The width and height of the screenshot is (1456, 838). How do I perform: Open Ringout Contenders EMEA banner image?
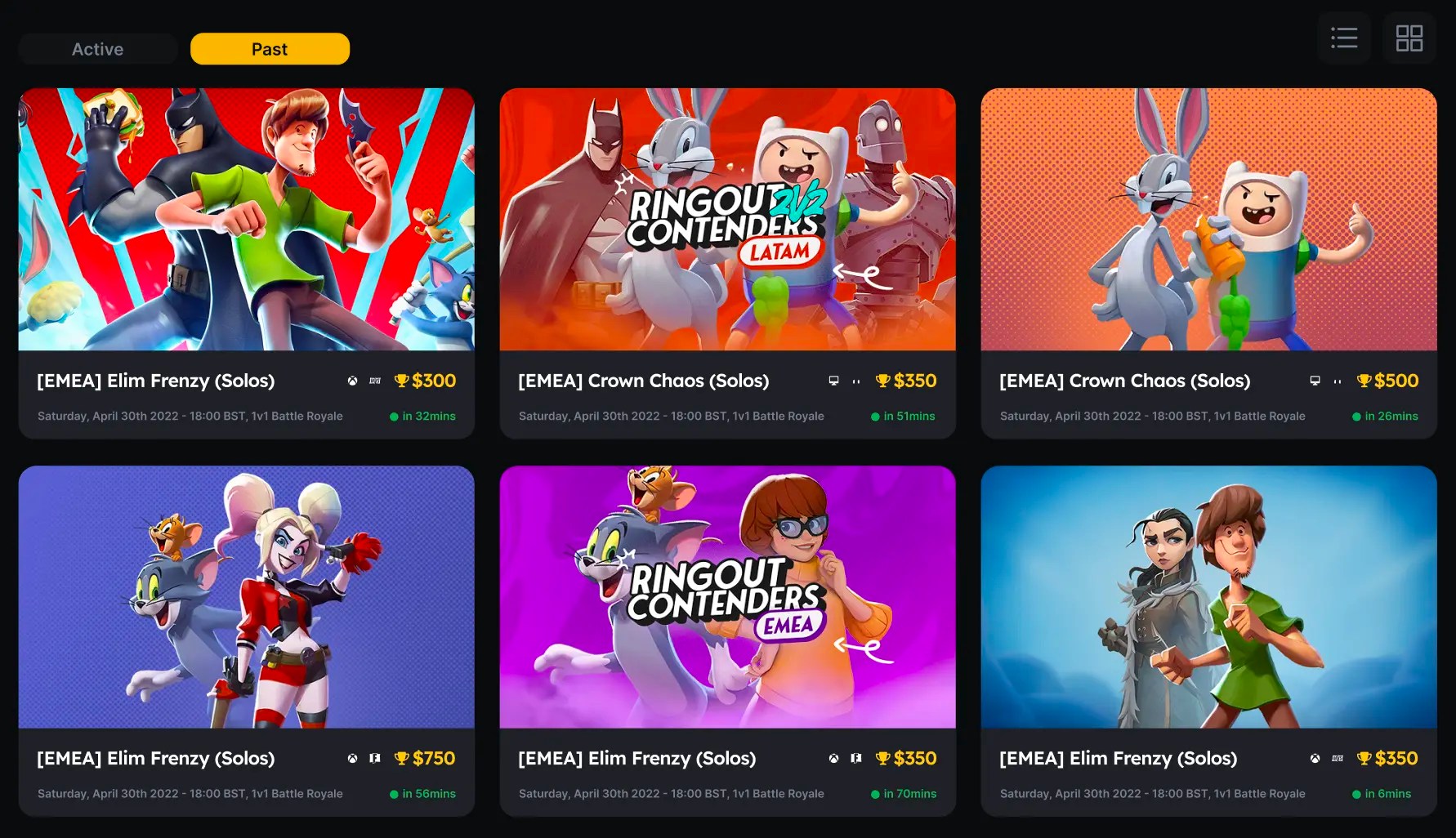tap(727, 596)
